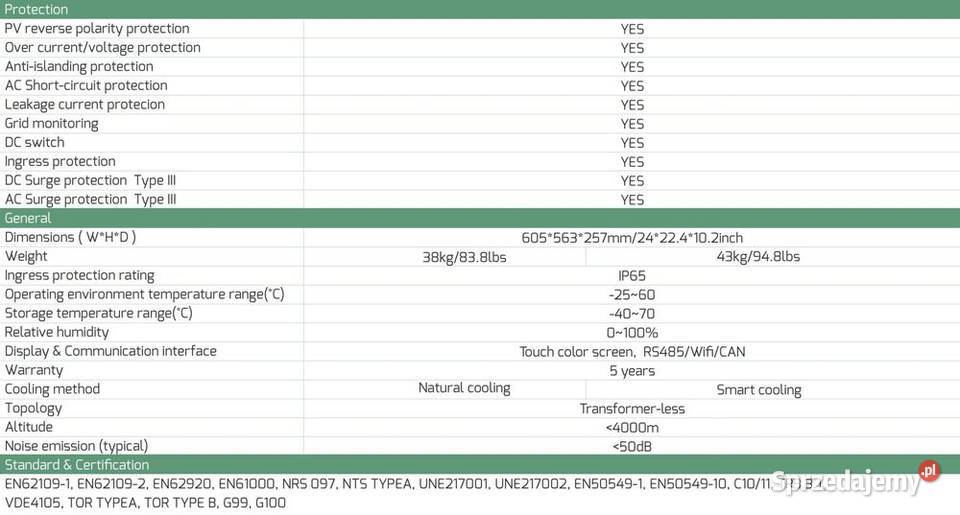
Task: Select the 43kg/94.8lbs weight value
Action: [758, 257]
